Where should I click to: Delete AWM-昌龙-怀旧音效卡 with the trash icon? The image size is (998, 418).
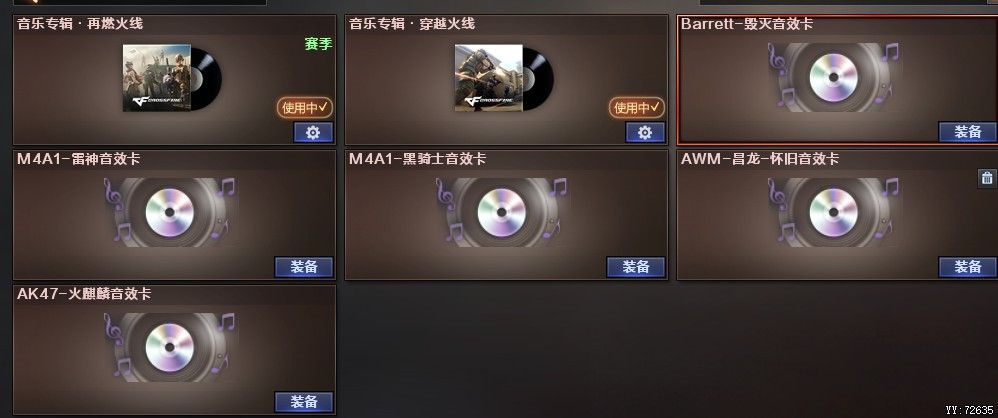[987, 178]
